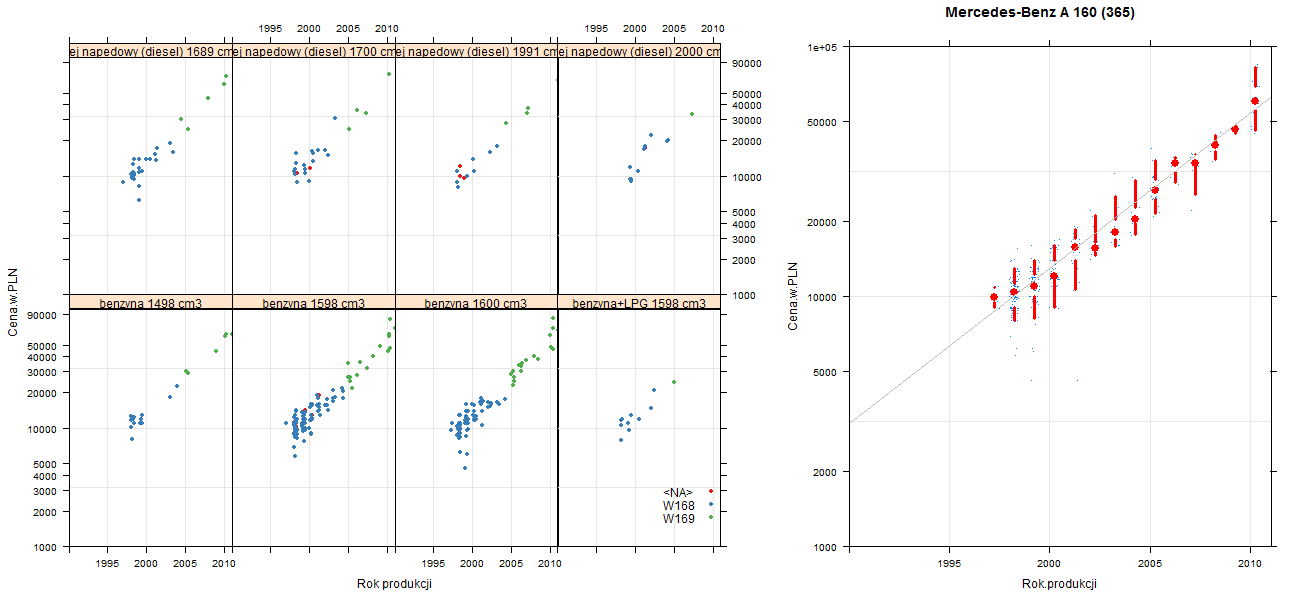Screen dimensions: 1300x600
Task: Click the <NA> legend label
Action: coord(678,492)
